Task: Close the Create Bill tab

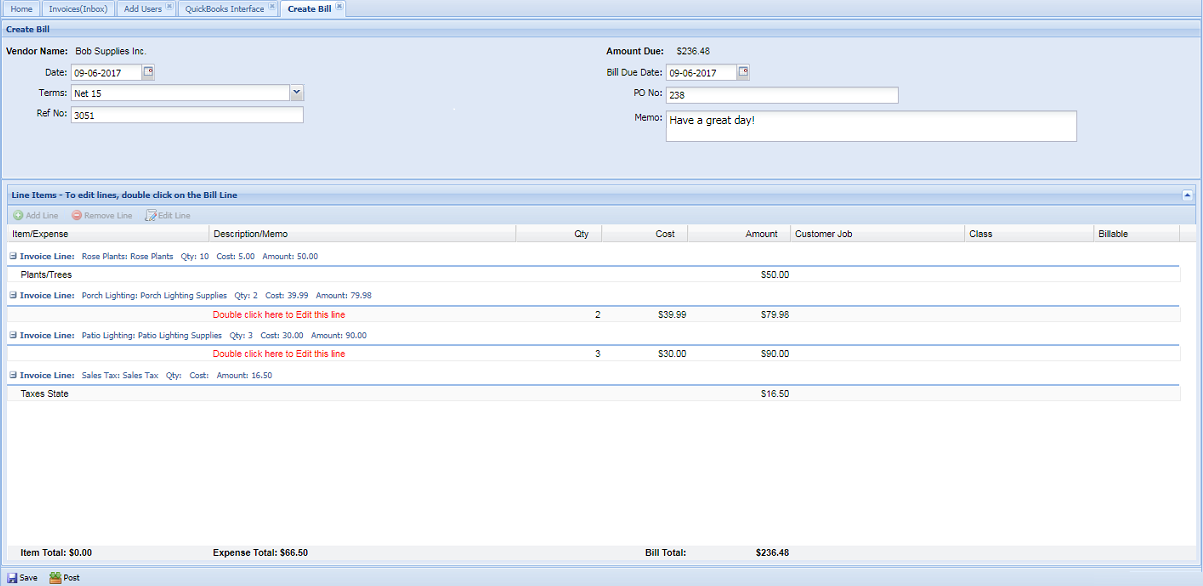Action: click(340, 7)
